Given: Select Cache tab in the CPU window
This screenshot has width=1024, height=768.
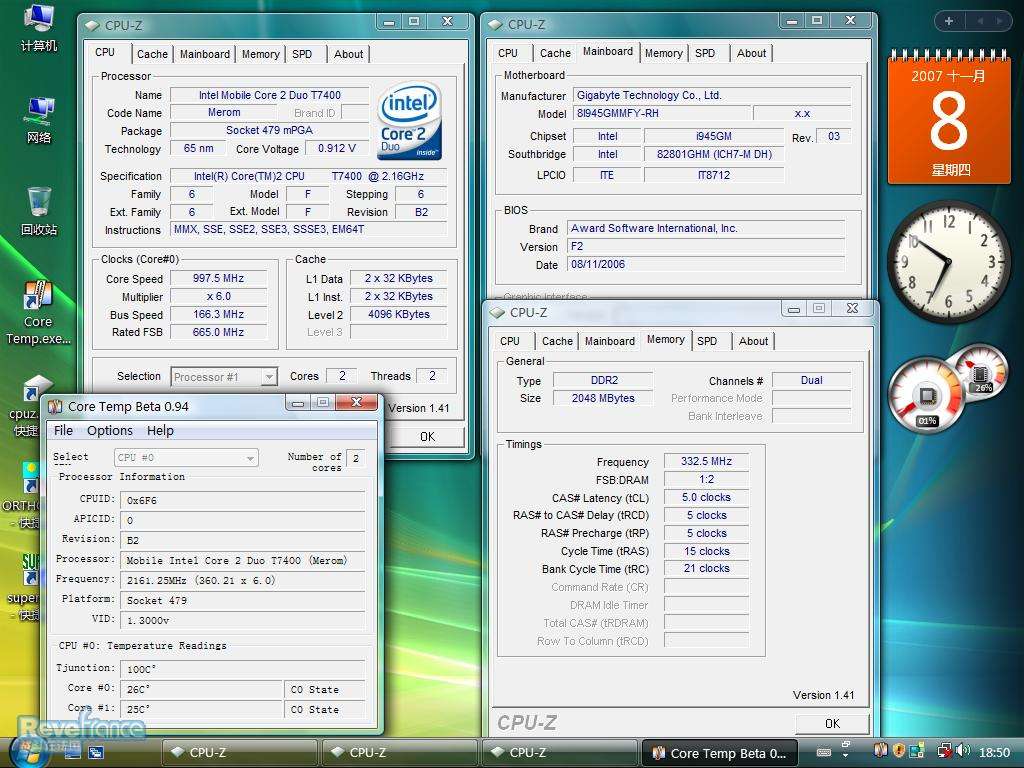Looking at the screenshot, I should [152, 54].
